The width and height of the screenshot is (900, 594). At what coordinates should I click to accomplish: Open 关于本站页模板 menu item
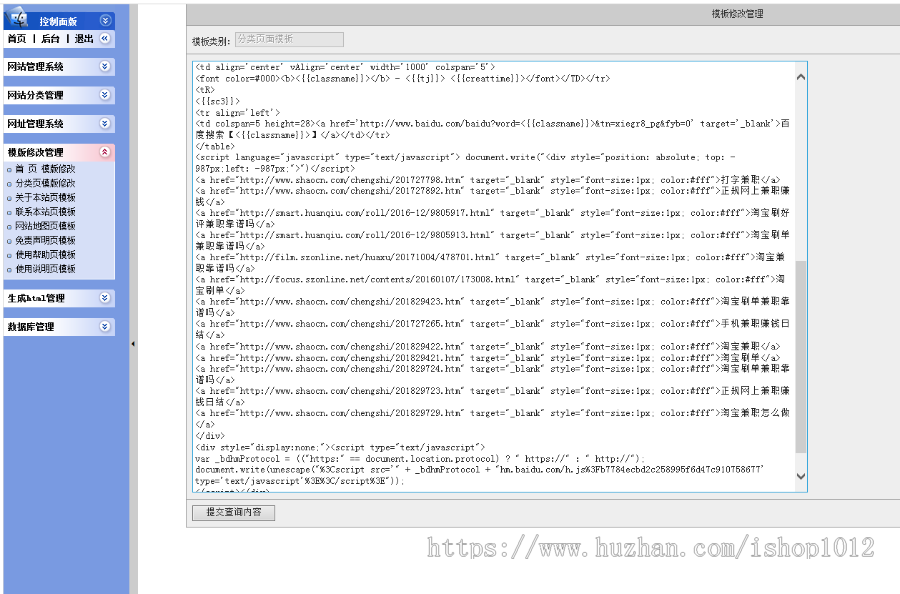tap(45, 197)
